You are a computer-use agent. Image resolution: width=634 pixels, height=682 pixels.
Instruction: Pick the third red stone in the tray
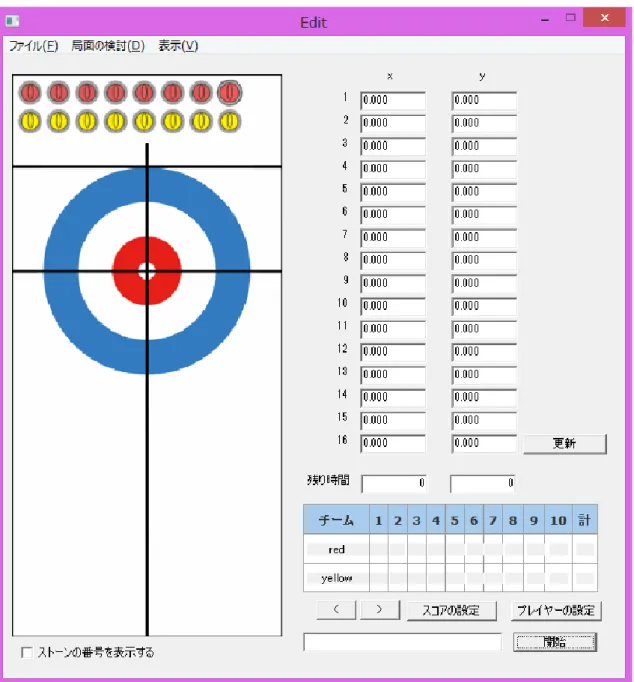pyautogui.click(x=87, y=93)
